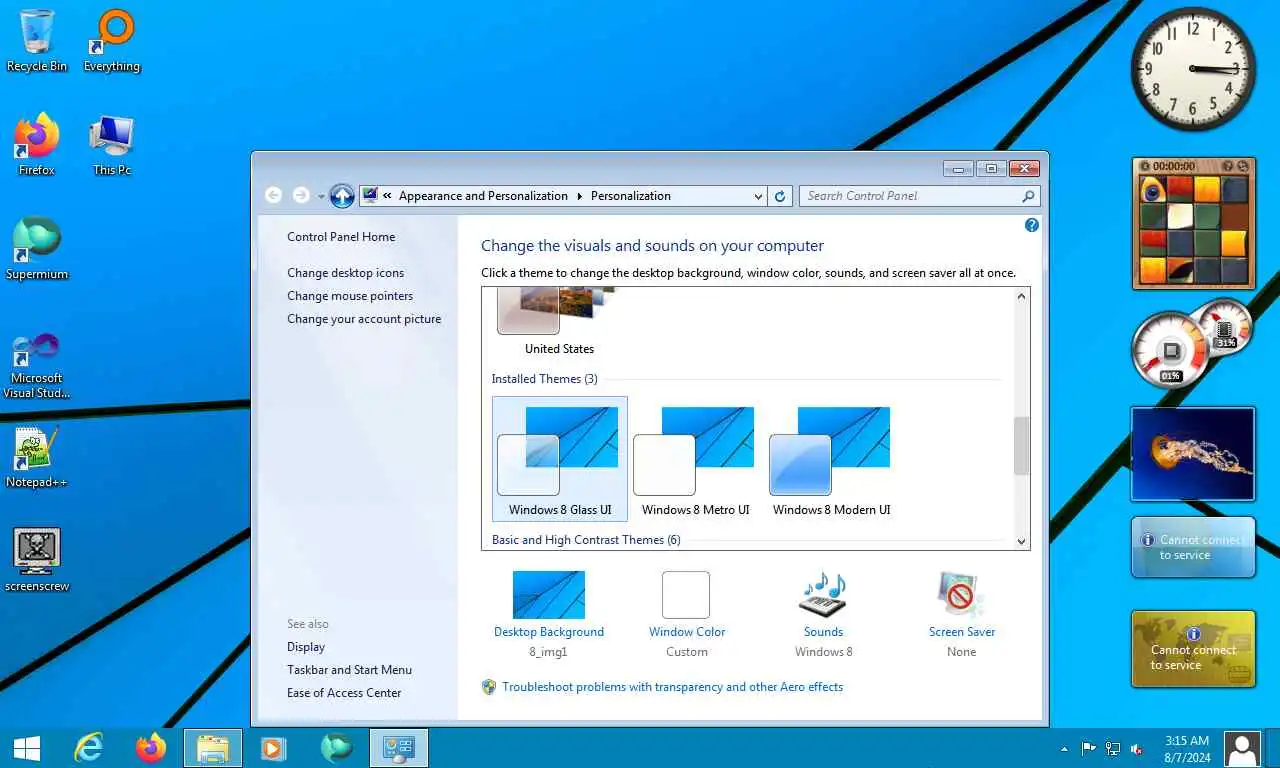Click the blue Cannot connect to service gadget
The image size is (1280, 768).
pos(1193,547)
